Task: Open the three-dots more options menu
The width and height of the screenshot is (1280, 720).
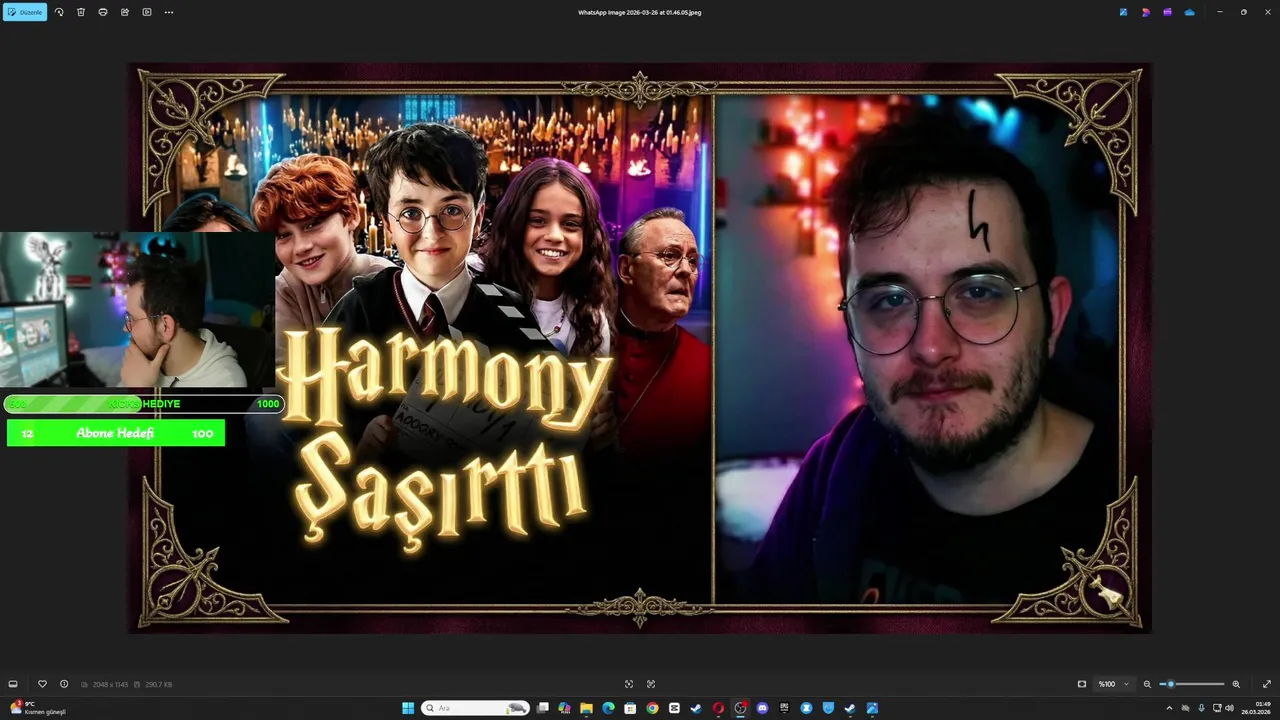Action: 169,12
